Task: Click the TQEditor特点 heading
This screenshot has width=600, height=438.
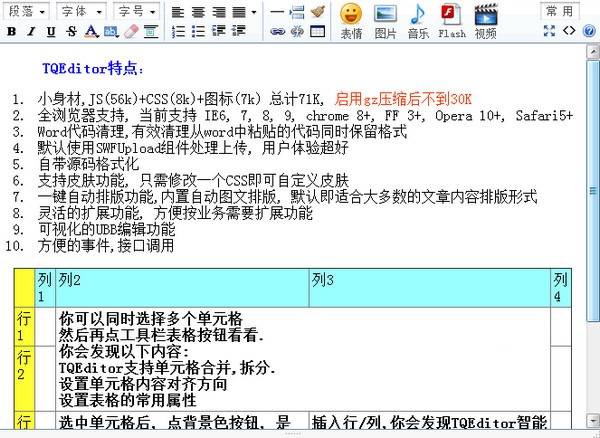Action: click(93, 69)
